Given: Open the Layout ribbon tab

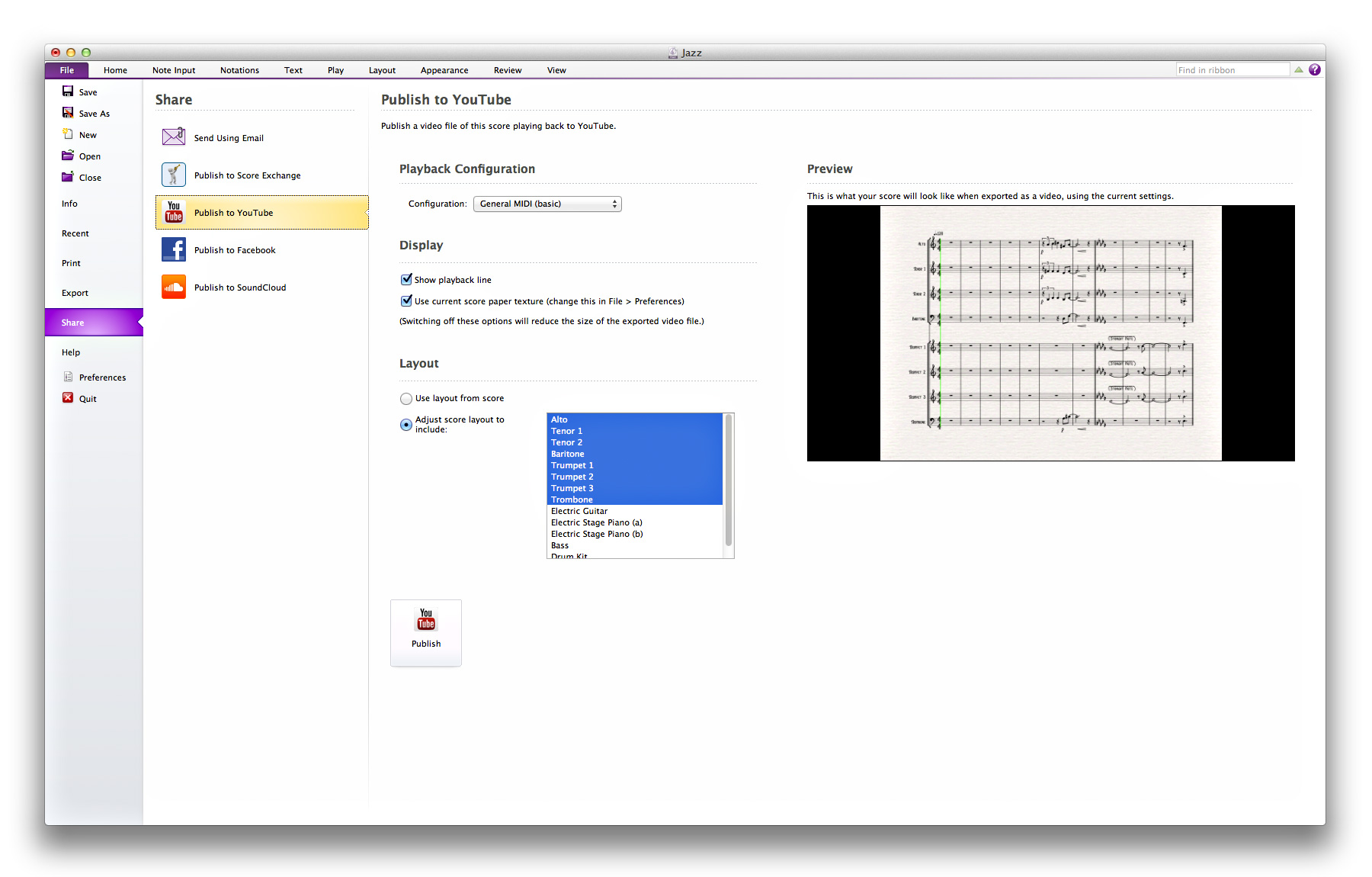Looking at the screenshot, I should (382, 70).
